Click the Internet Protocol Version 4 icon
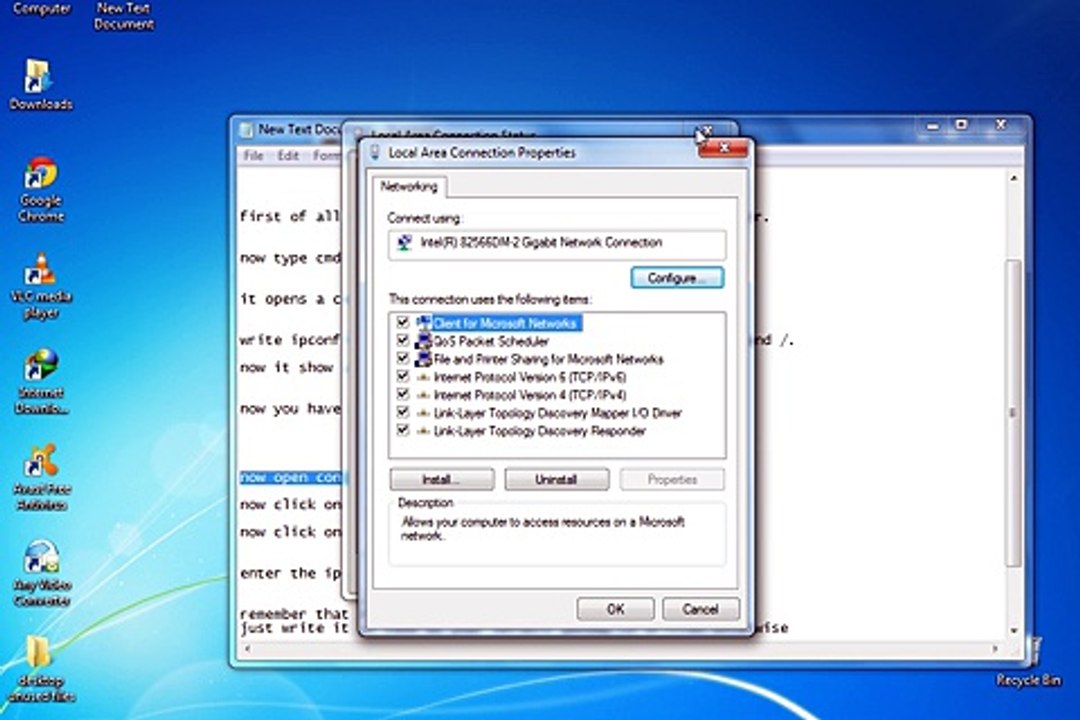Viewport: 1080px width, 720px height. (423, 395)
